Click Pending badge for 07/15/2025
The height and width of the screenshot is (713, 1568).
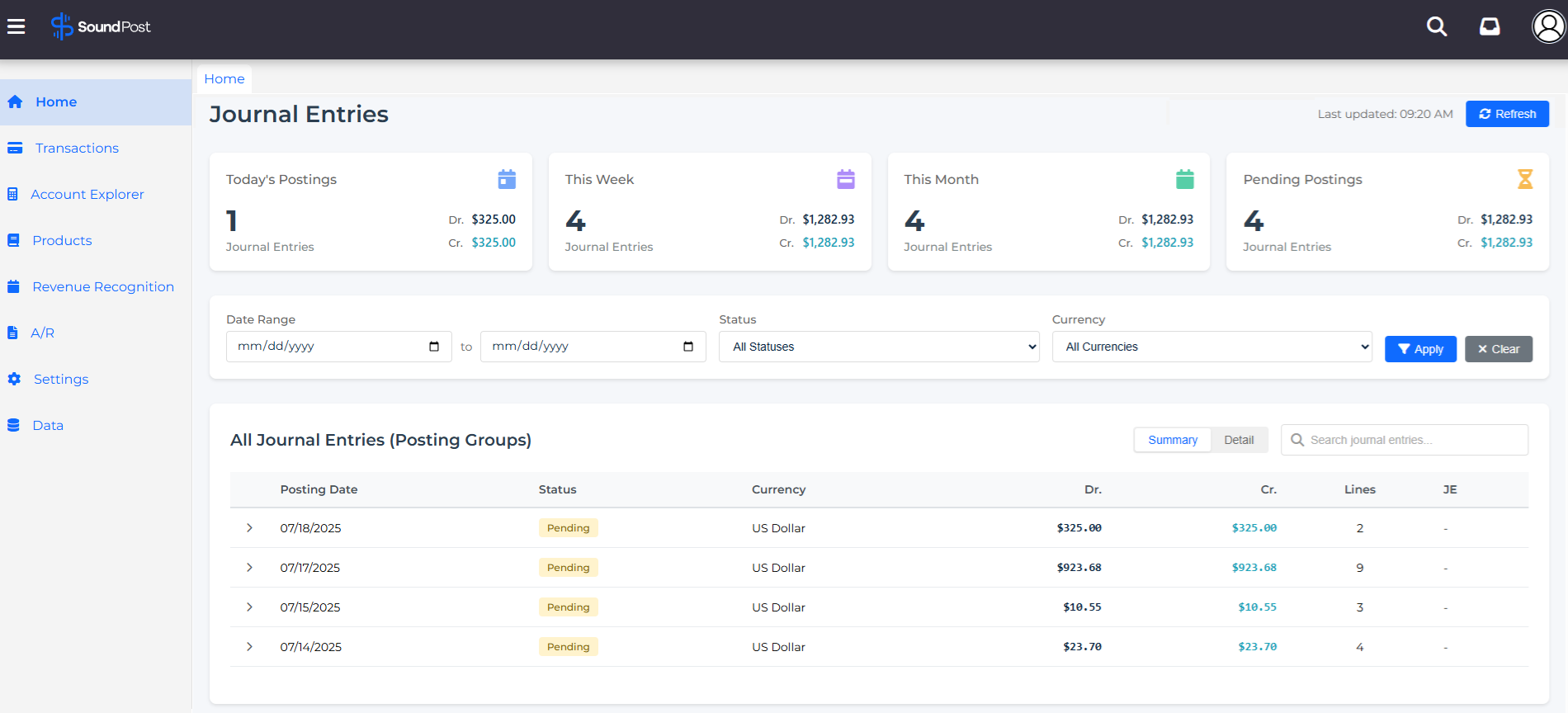(x=569, y=607)
